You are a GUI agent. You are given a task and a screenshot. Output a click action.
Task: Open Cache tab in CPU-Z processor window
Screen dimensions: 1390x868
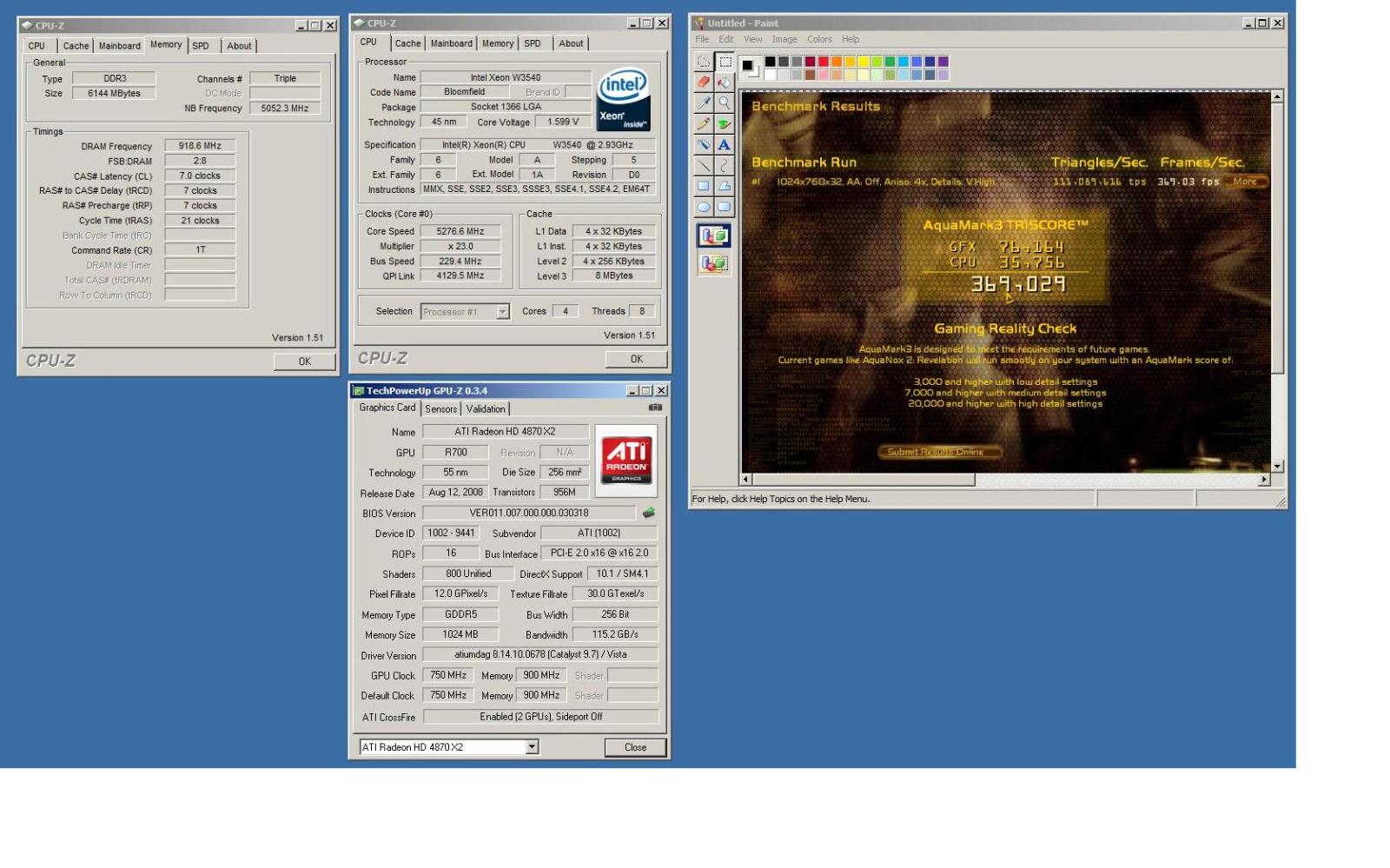tap(407, 43)
